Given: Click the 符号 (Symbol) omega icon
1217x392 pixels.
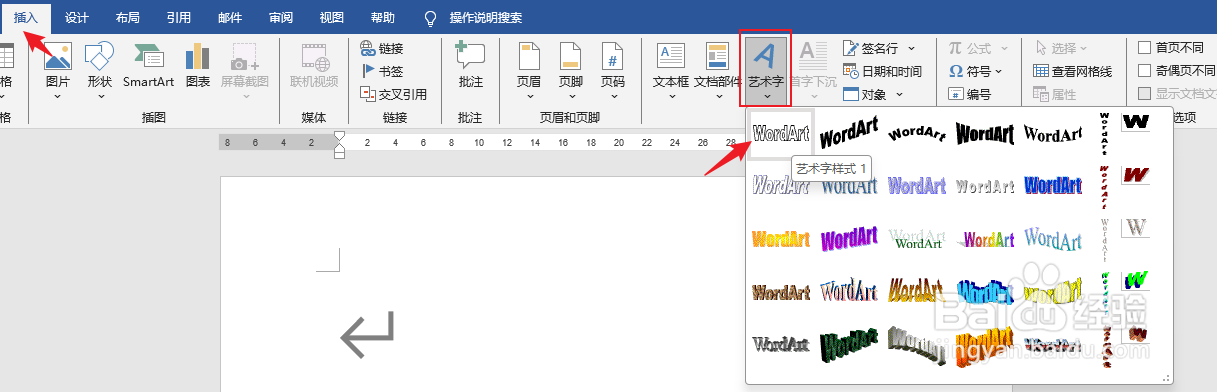Looking at the screenshot, I should tap(956, 71).
